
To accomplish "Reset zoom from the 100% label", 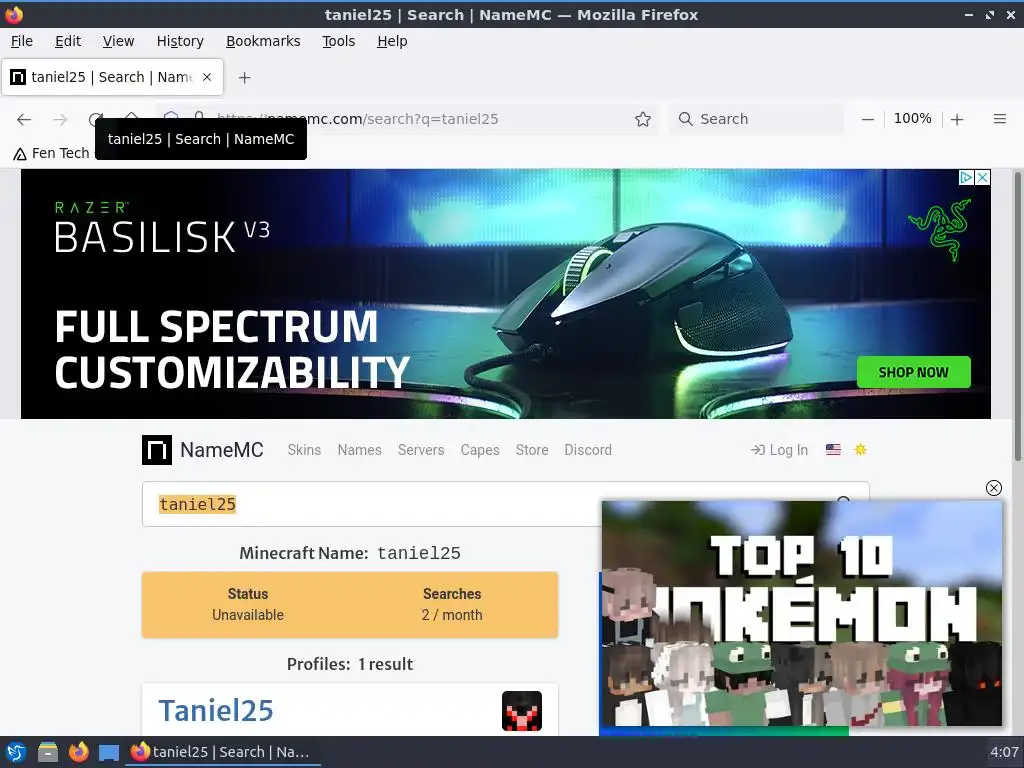I will 912,118.
